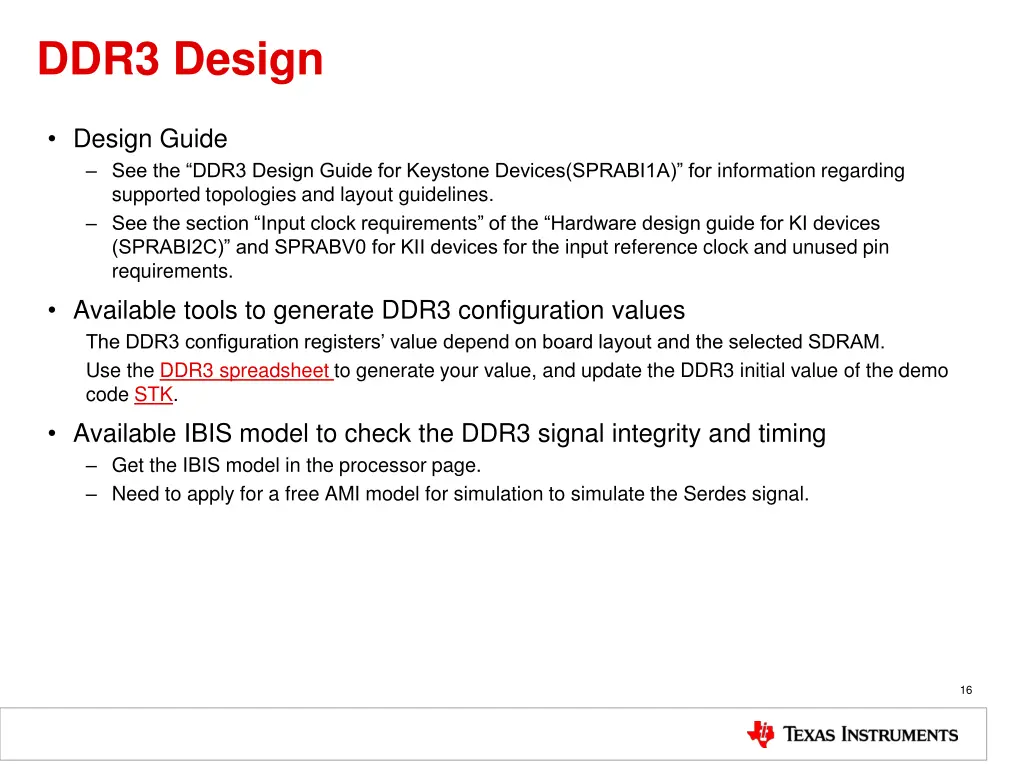Viewport: 1024px width, 768px height.
Task: Open the DDR3 spreadsheet link
Action: [246, 370]
